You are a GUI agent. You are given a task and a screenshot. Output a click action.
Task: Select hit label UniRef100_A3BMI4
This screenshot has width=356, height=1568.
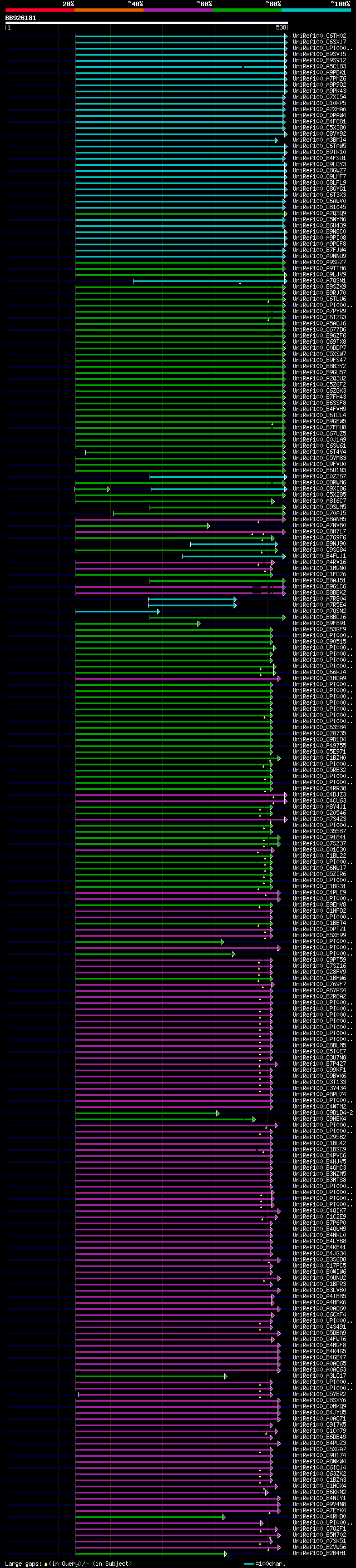319,140
